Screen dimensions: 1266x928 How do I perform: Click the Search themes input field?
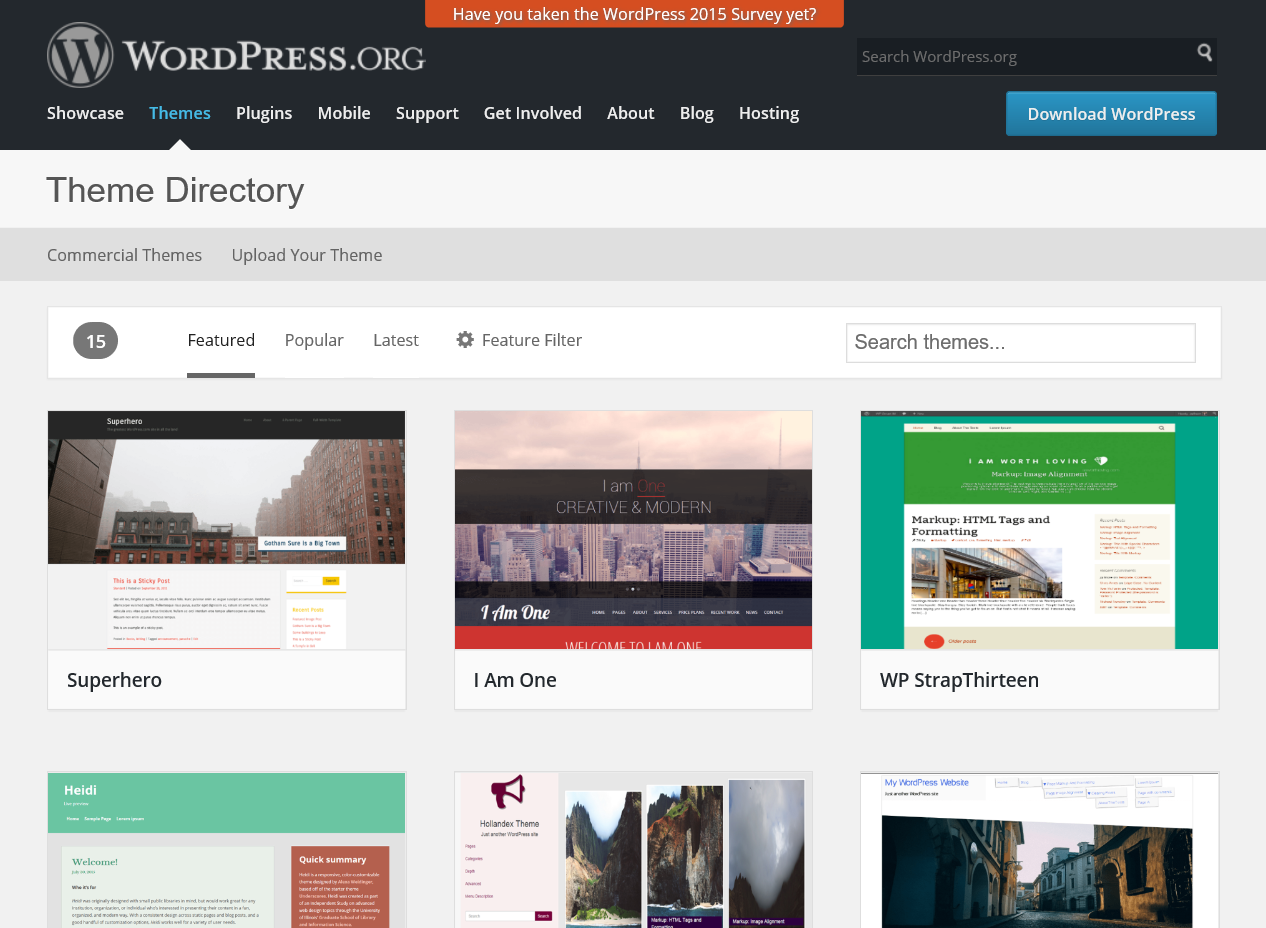click(1021, 343)
